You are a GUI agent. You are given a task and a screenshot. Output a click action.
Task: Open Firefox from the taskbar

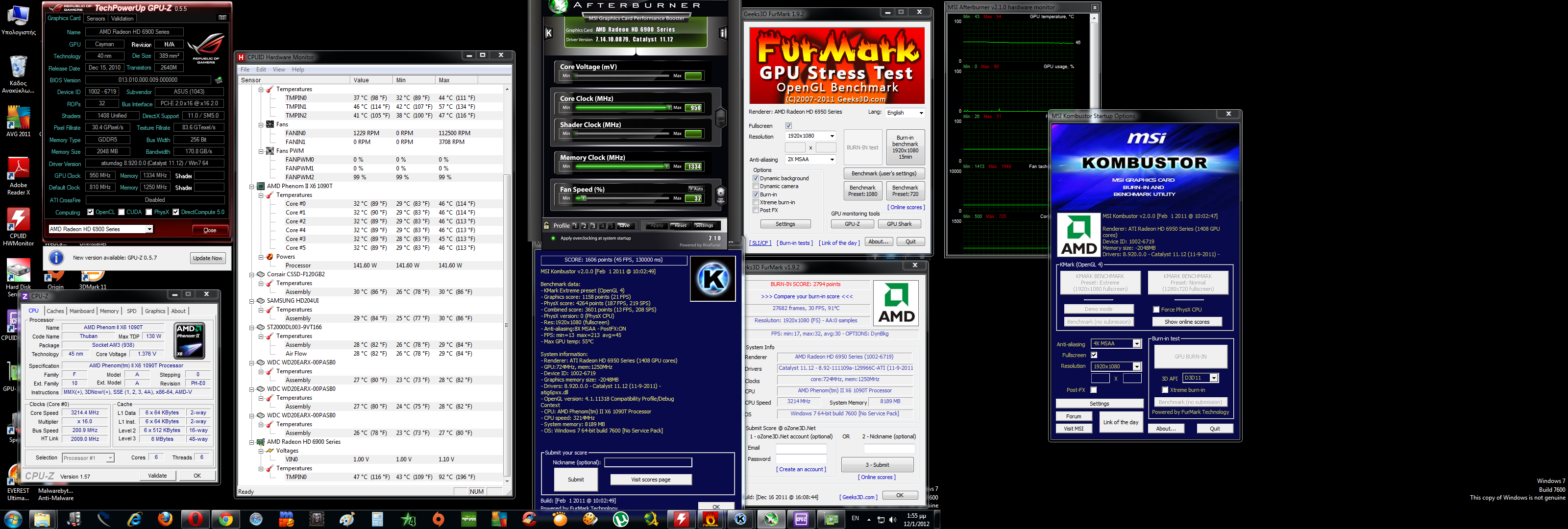165,519
